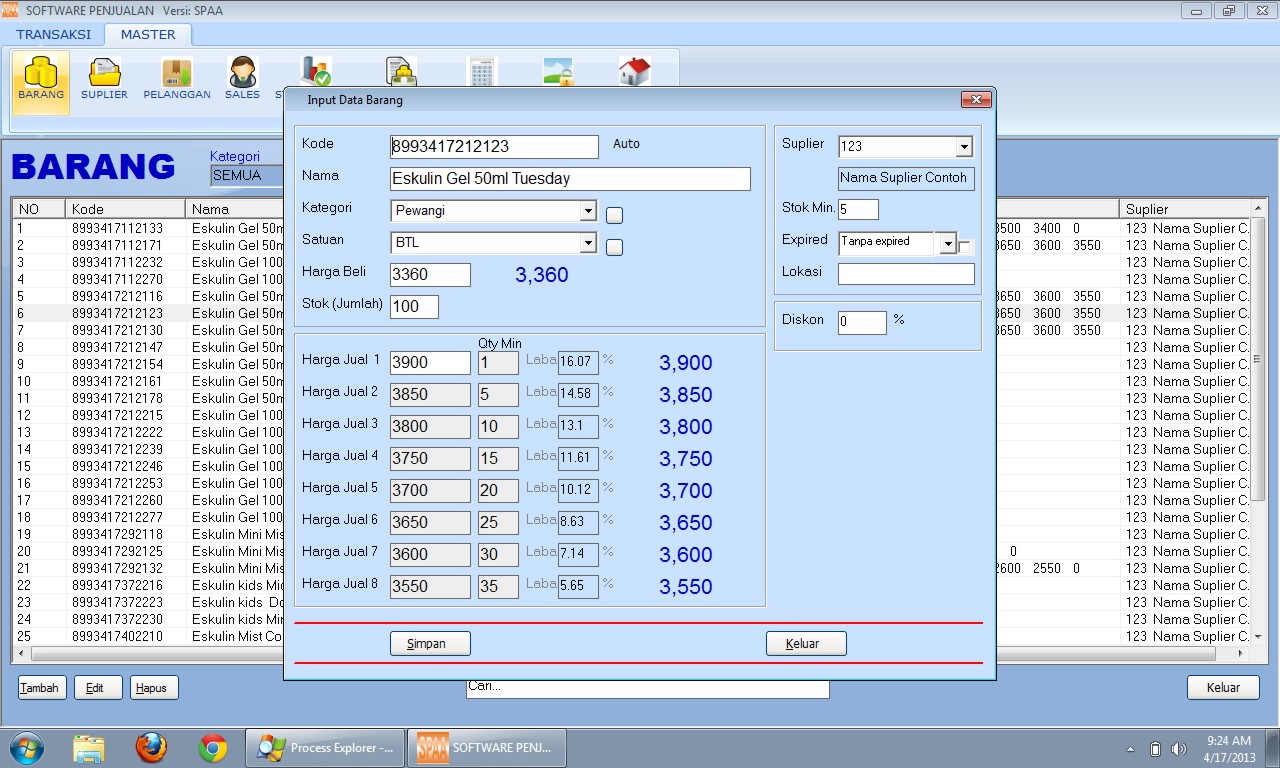Select row with Kode 8993417112133
Image resolution: width=1280 pixels, height=768 pixels.
[x=150, y=228]
